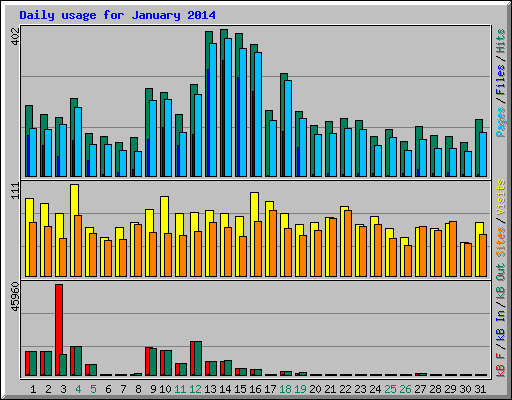Click day label 15 on the x-axis
The width and height of the screenshot is (512, 400).
point(240,389)
